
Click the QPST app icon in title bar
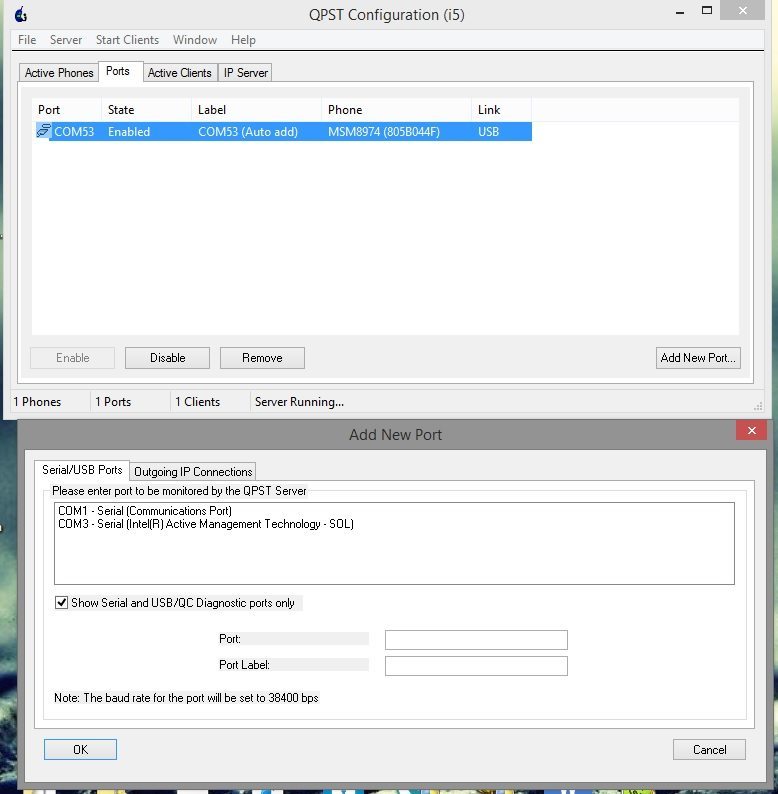tap(19, 15)
